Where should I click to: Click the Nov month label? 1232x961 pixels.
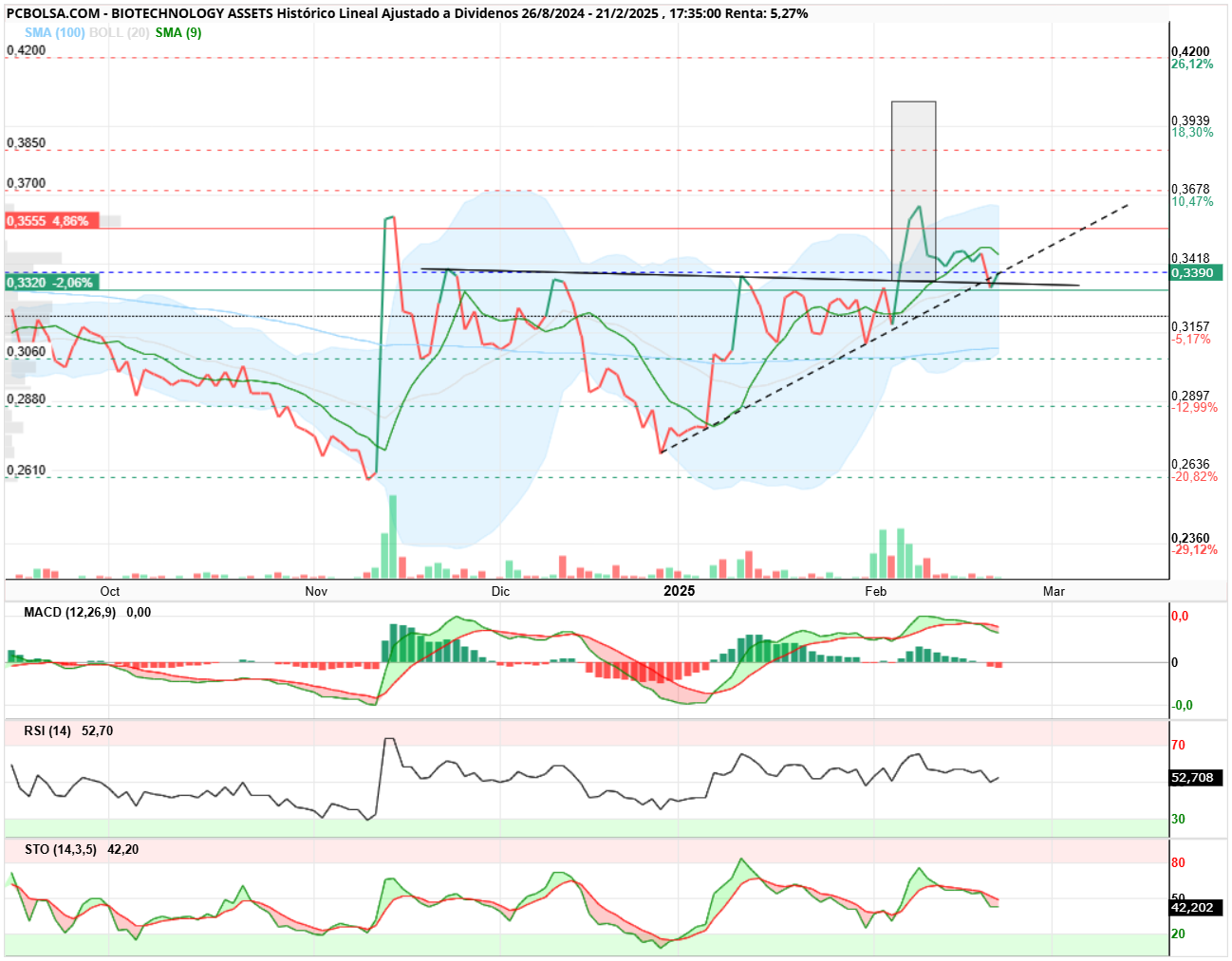point(316,591)
